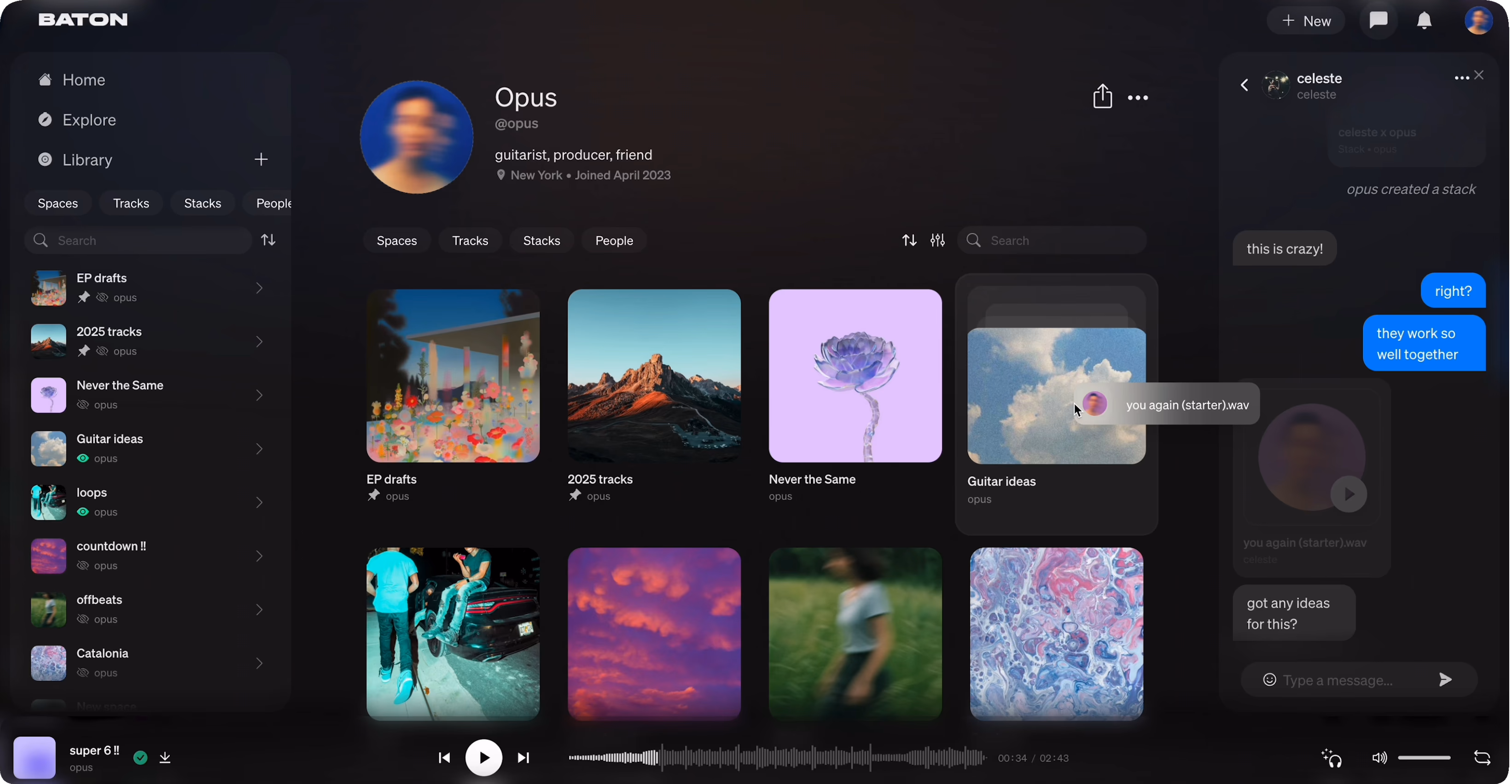1512x784 pixels.
Task: Open sort options with the arrows icon
Action: point(908,240)
